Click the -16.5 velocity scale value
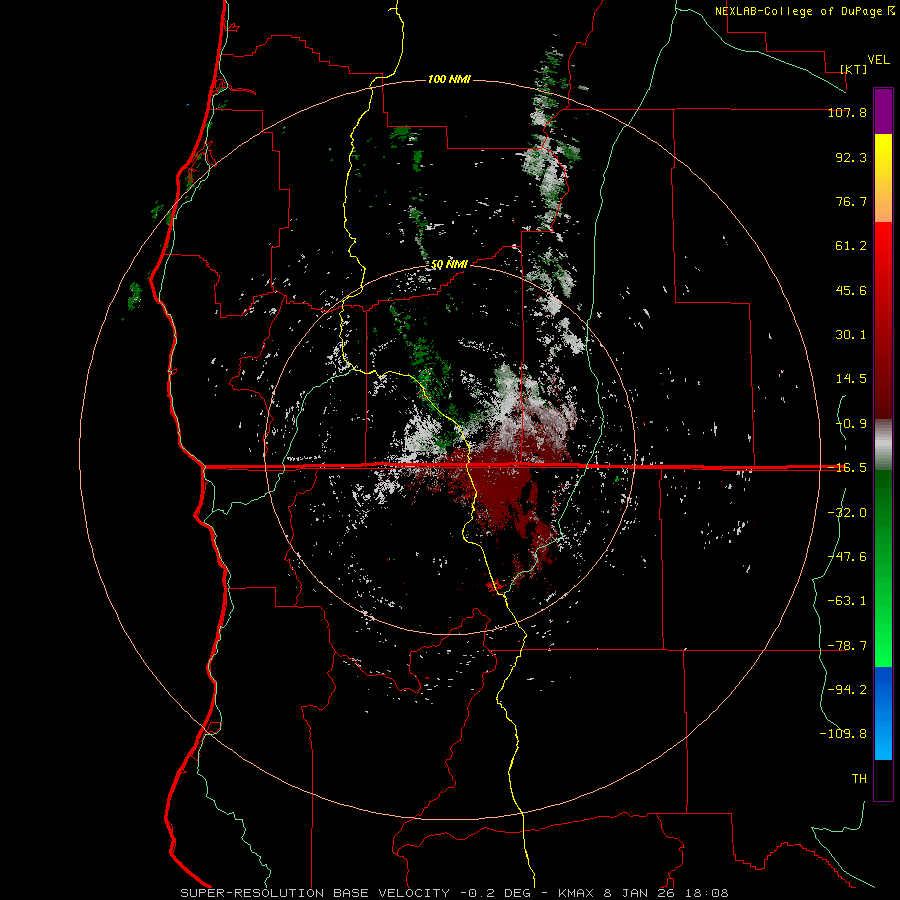The image size is (900, 900). (x=847, y=468)
